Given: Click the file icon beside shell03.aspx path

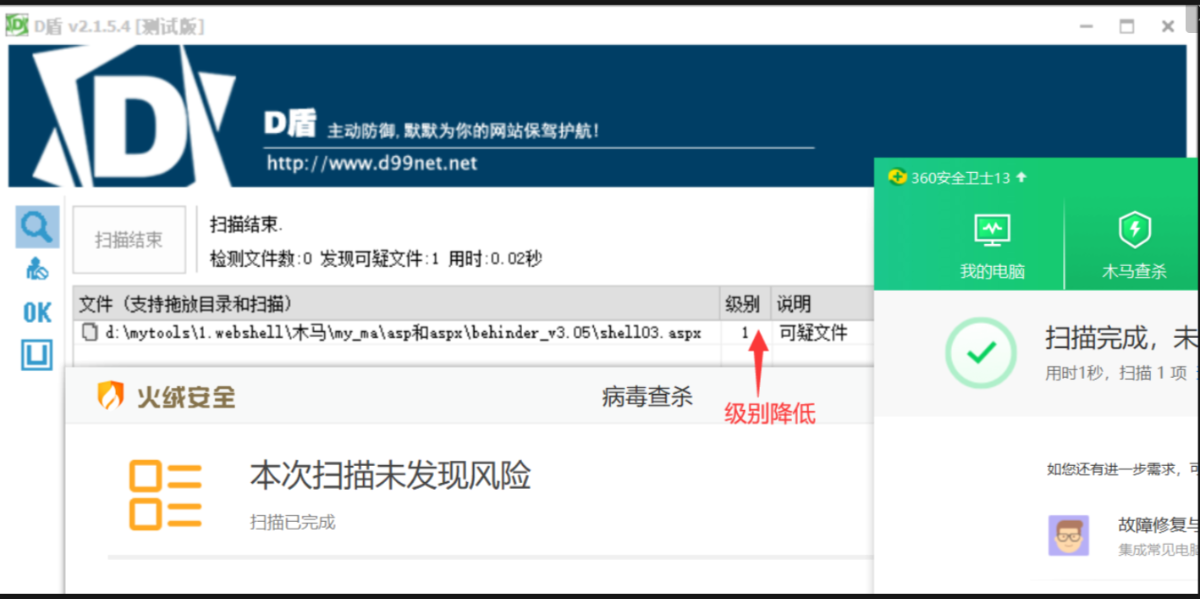Looking at the screenshot, I should (x=90, y=333).
